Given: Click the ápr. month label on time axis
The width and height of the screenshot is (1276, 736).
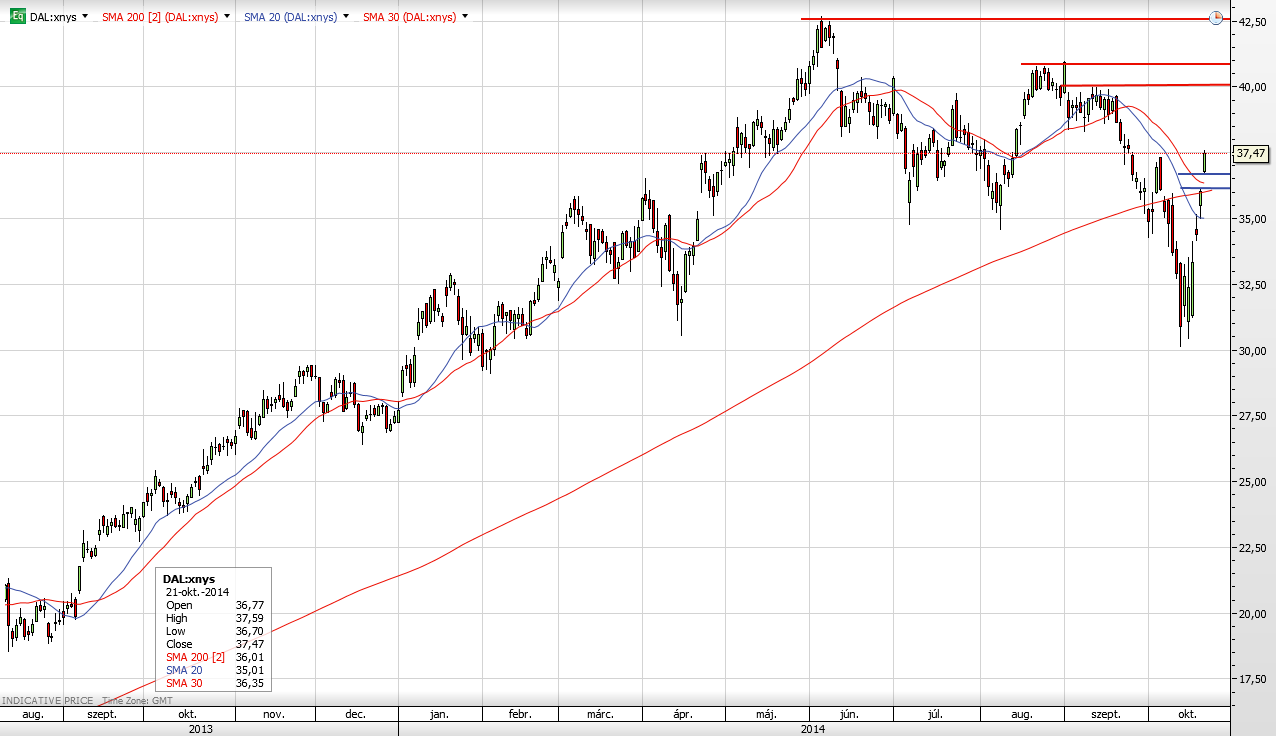Looking at the screenshot, I should tap(683, 715).
